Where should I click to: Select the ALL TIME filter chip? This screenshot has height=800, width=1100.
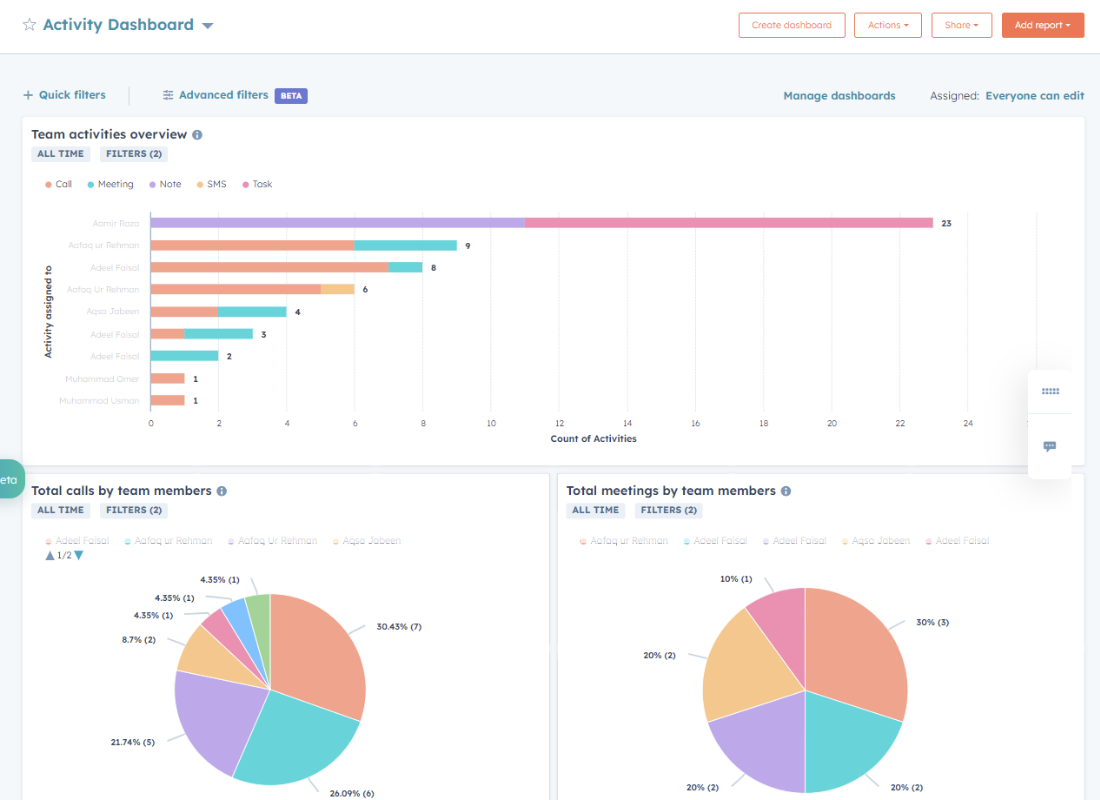[60, 153]
